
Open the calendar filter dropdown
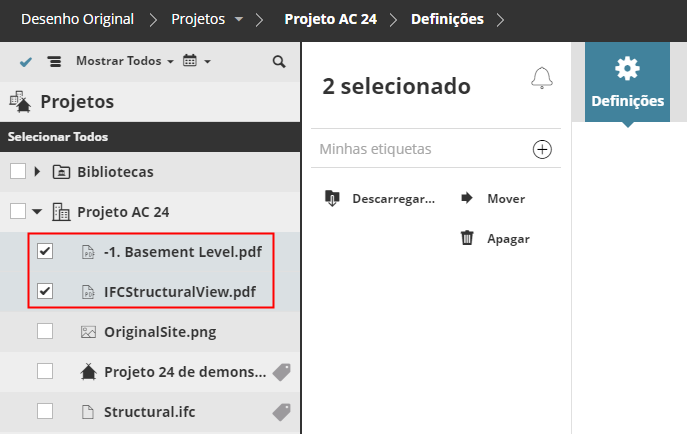(x=196, y=62)
